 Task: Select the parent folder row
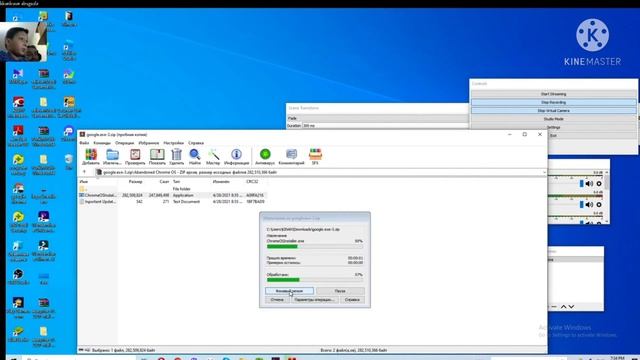[x=172, y=189]
